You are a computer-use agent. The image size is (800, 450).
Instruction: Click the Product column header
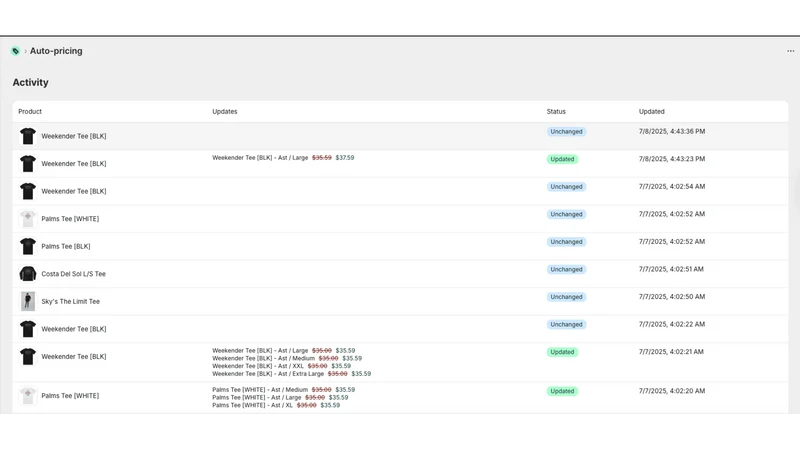coord(30,111)
